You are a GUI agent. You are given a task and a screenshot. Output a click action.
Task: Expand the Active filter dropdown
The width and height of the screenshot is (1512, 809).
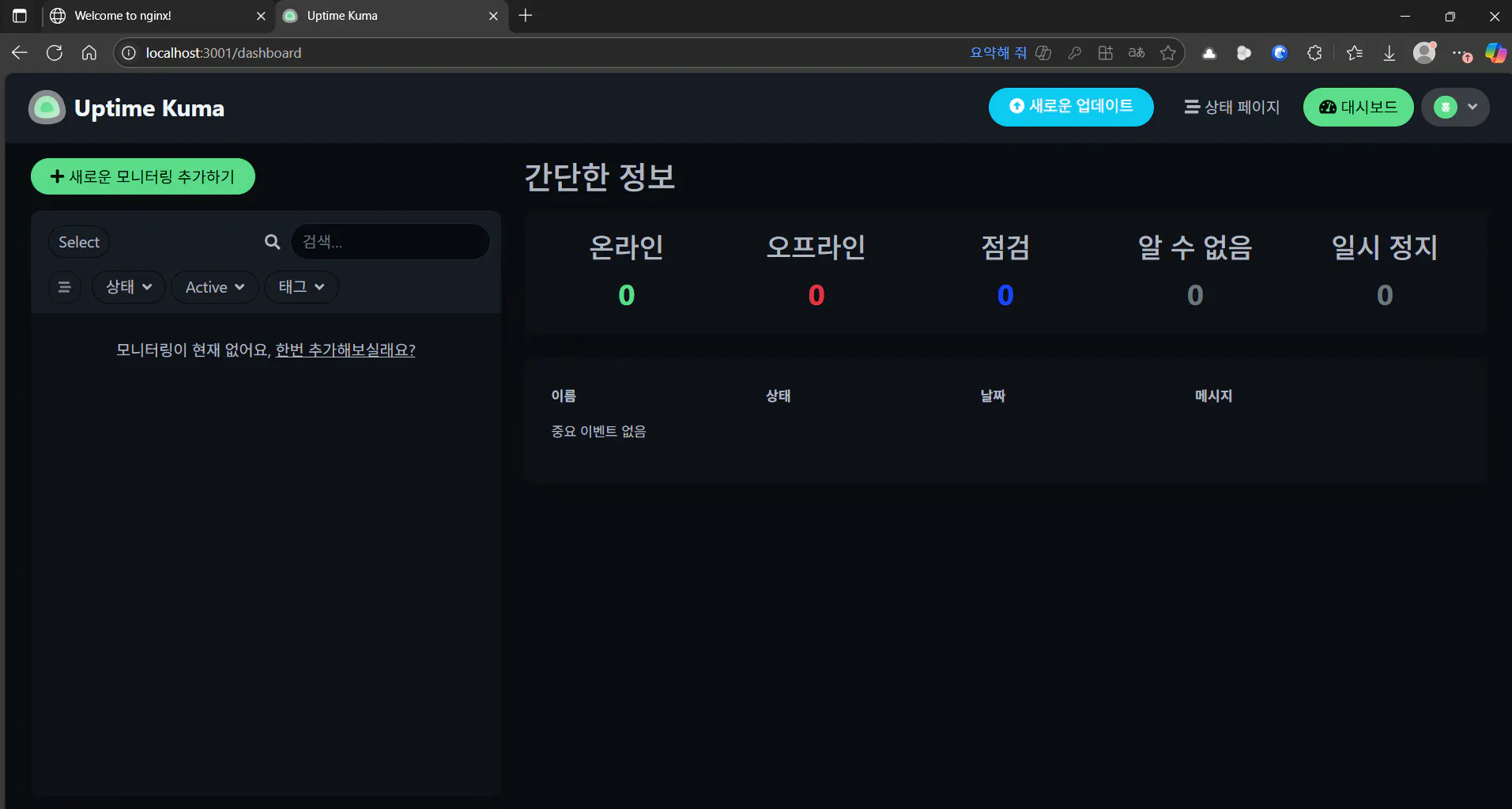215,287
